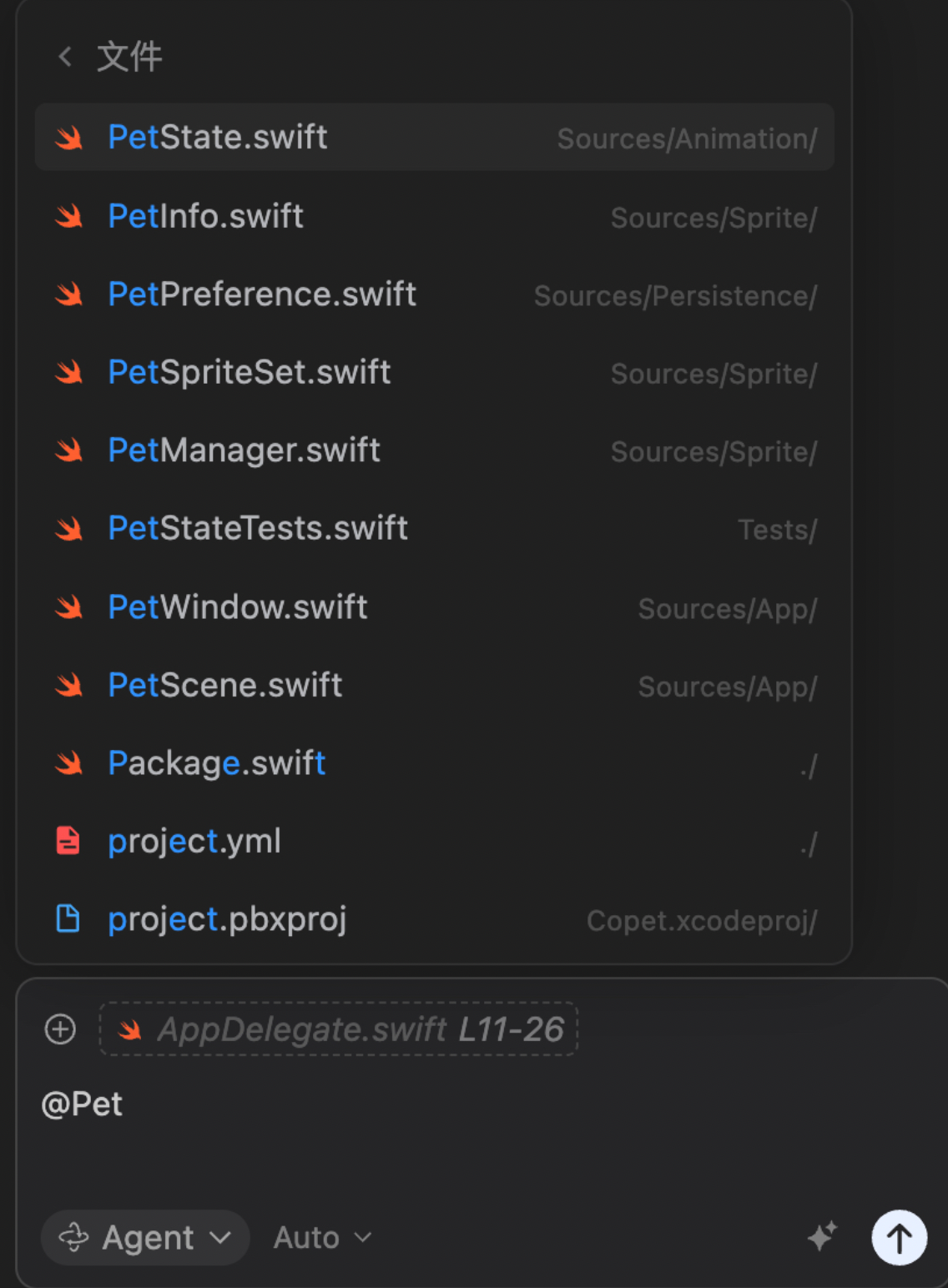Open the Agent mode dropdown
The image size is (948, 1288).
145,1237
